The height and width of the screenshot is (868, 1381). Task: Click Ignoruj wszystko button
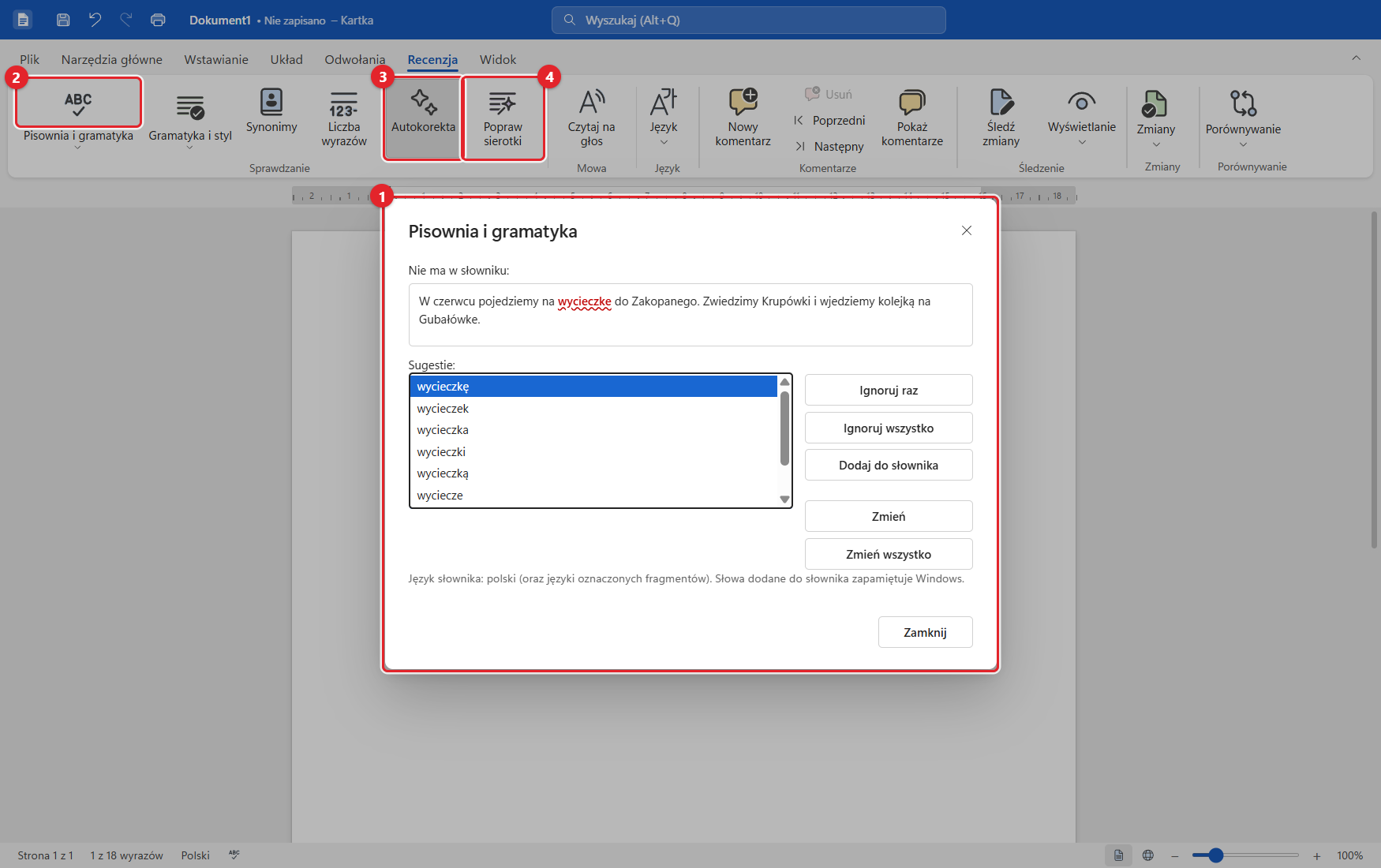pyautogui.click(x=889, y=428)
